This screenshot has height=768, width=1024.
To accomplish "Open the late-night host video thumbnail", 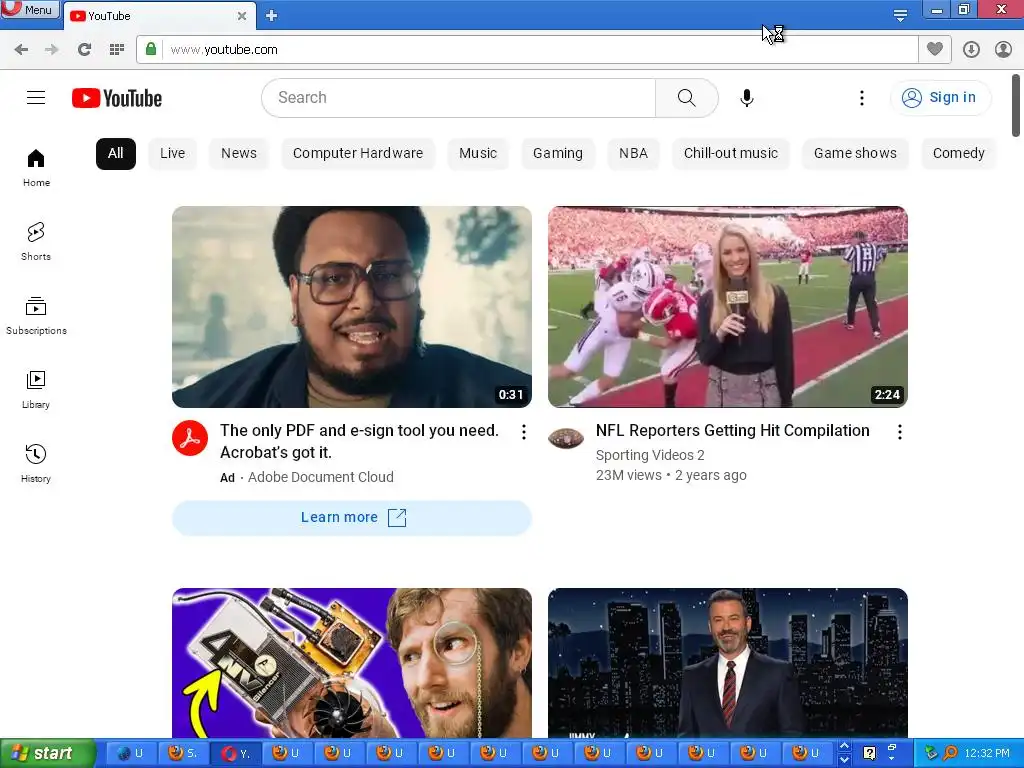I will (728, 663).
